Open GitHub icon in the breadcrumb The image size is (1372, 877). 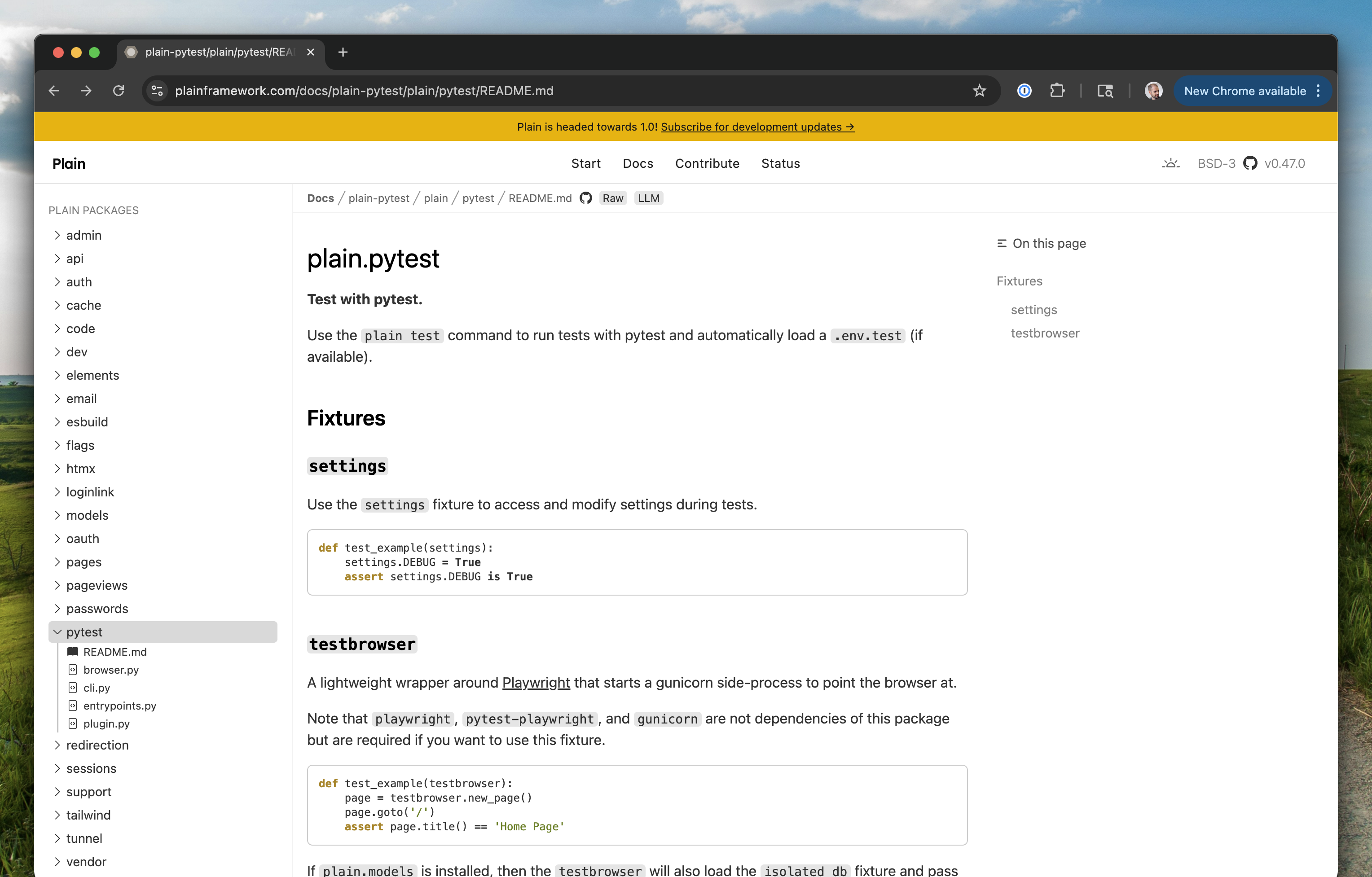[x=586, y=198]
